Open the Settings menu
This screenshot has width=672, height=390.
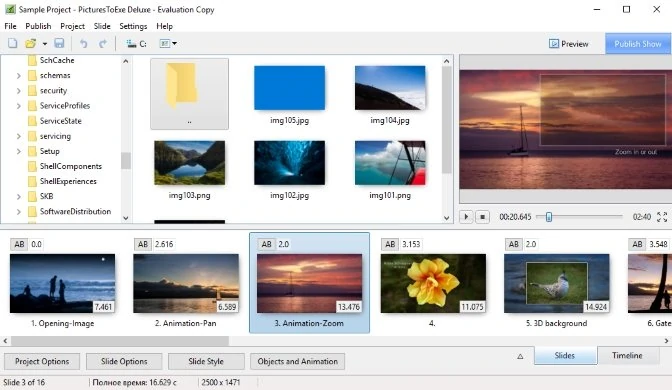click(x=133, y=26)
